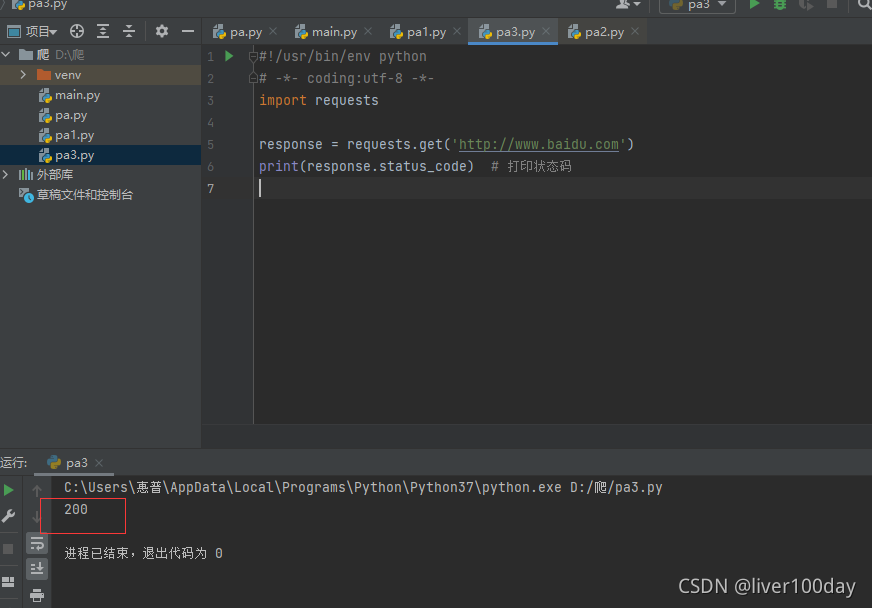Click pa3.py breadcrumb in title area

[40, 4]
